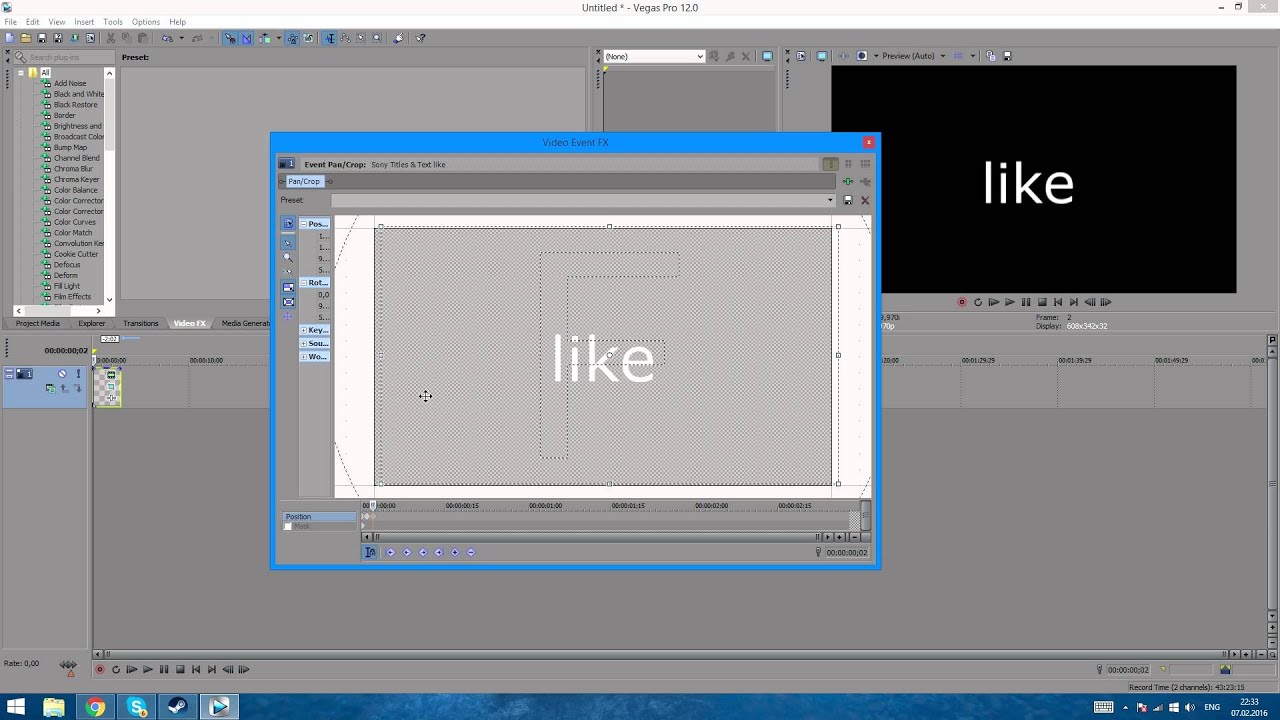Toggle Lock Aspect Ratio in Pan/Crop
Viewport: 1280px width, 720px height.
[x=288, y=287]
